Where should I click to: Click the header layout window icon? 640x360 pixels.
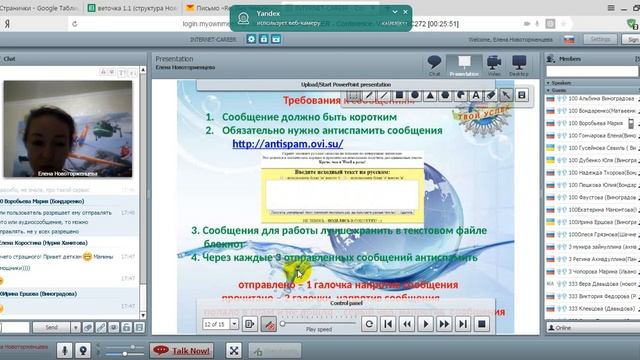tap(276, 39)
